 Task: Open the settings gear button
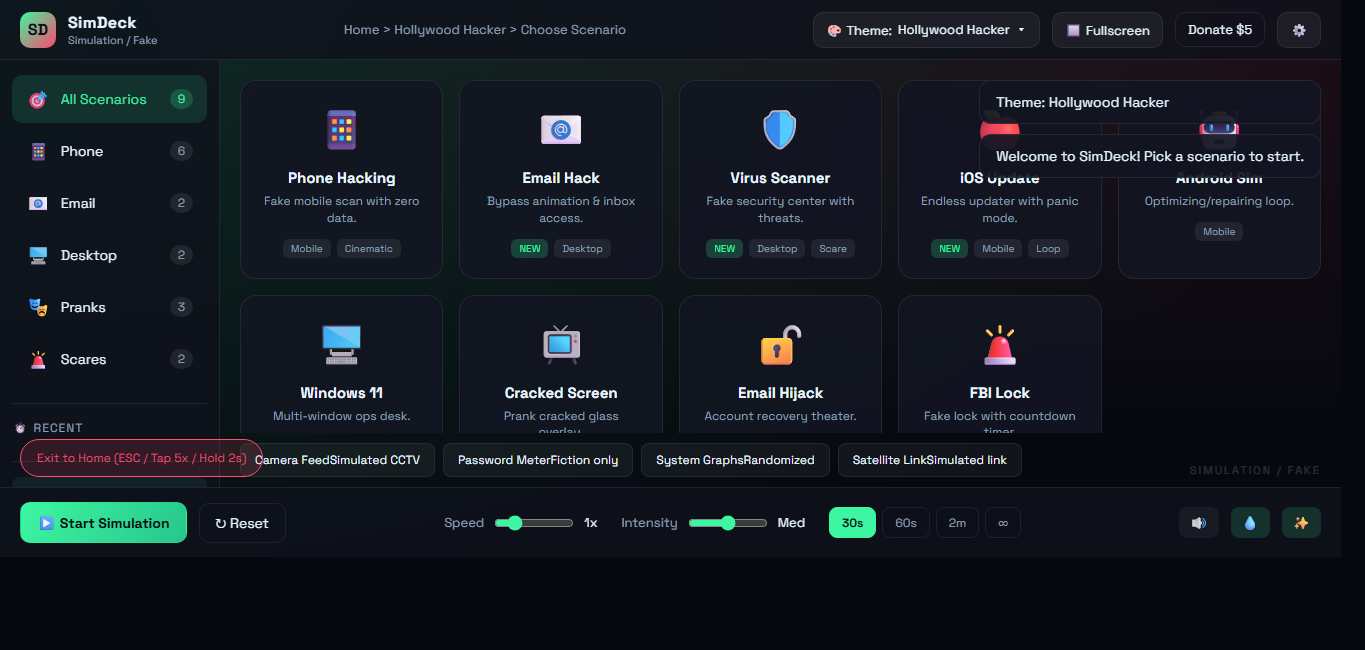pos(1298,29)
